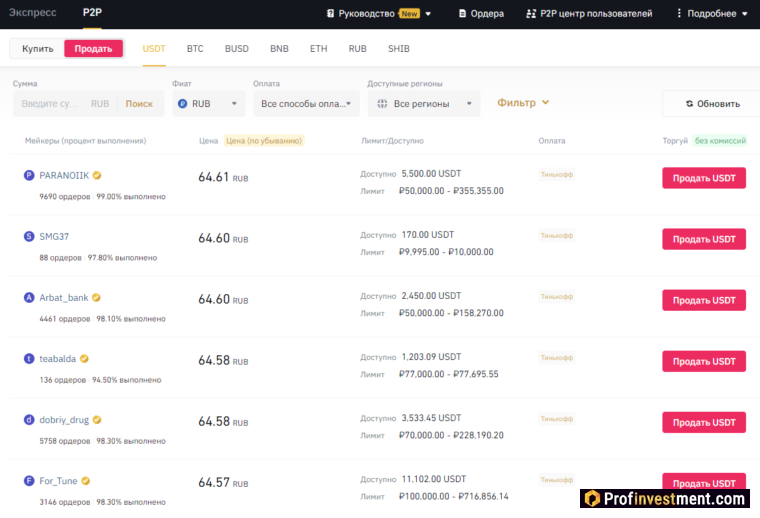Click Продать USDT for SMG37
This screenshot has width=760, height=518.
point(704,239)
